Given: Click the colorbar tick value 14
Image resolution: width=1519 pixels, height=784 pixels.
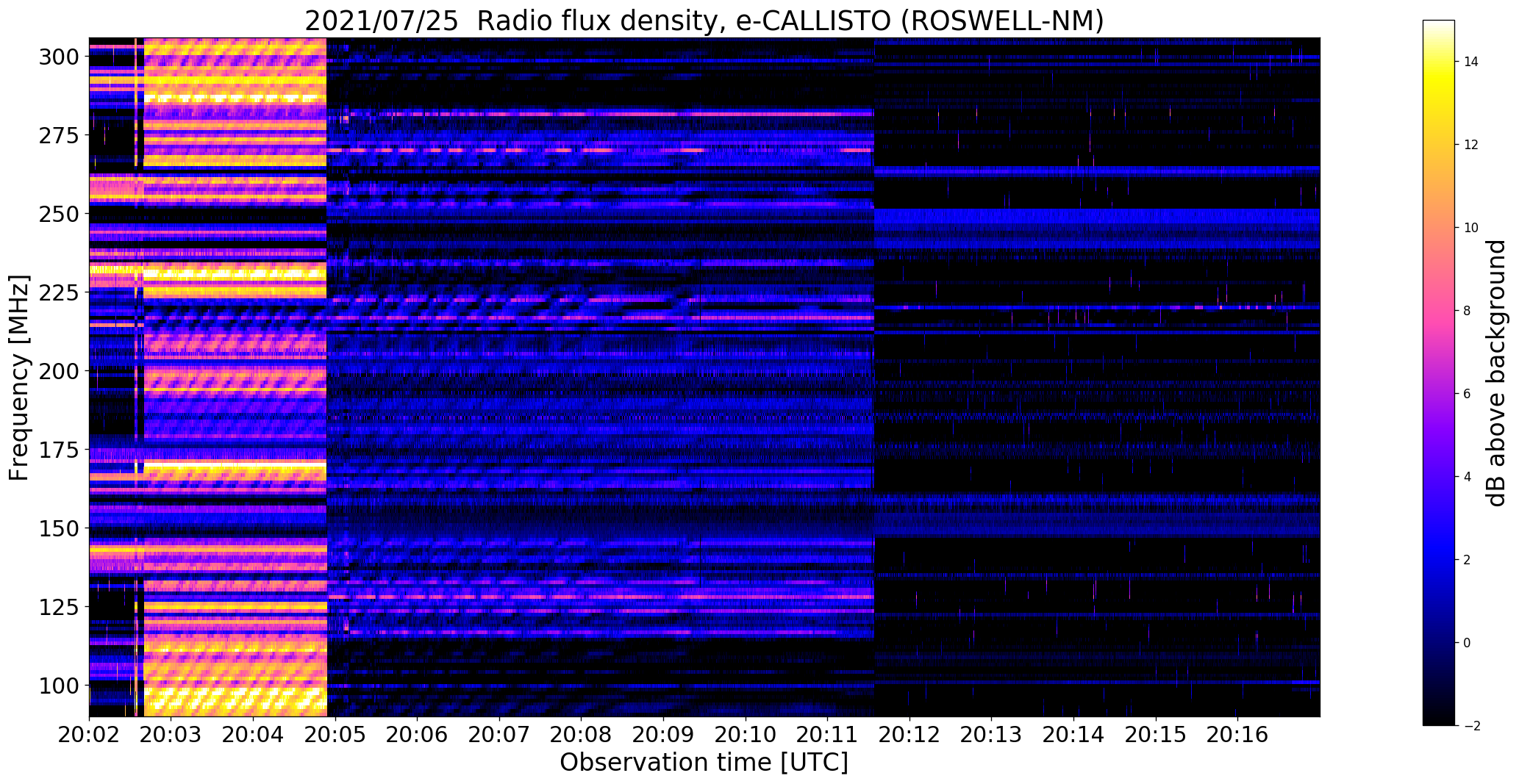Looking at the screenshot, I should coord(1470,62).
